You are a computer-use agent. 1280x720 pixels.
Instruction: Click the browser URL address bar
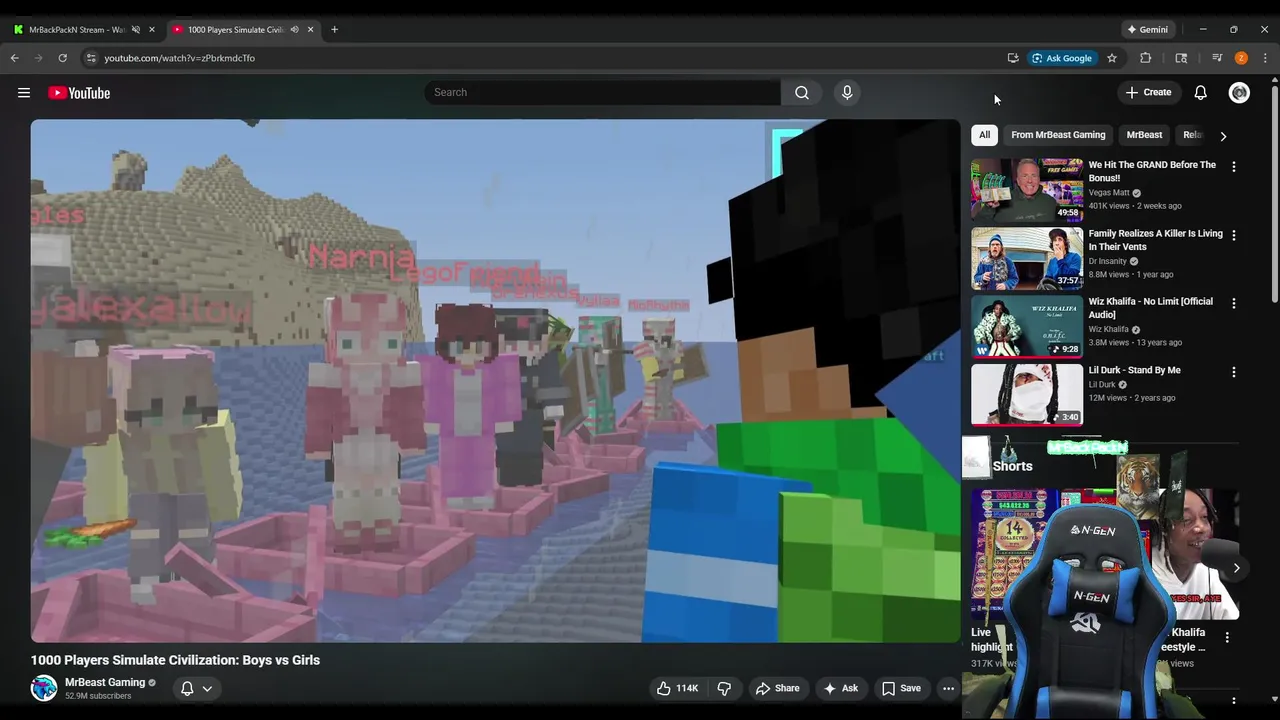540,58
